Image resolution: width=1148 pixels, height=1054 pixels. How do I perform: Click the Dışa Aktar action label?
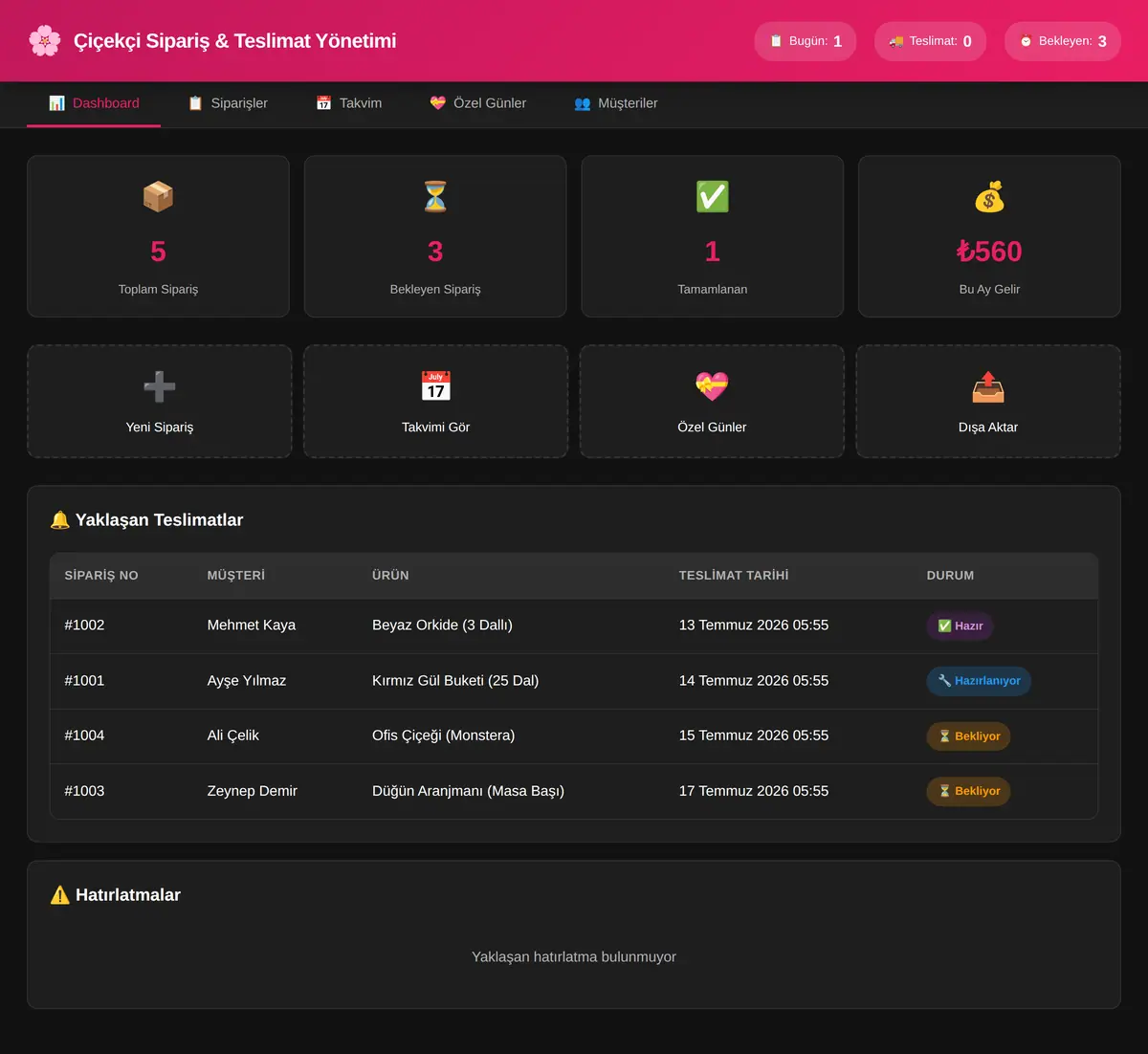pyautogui.click(x=988, y=428)
